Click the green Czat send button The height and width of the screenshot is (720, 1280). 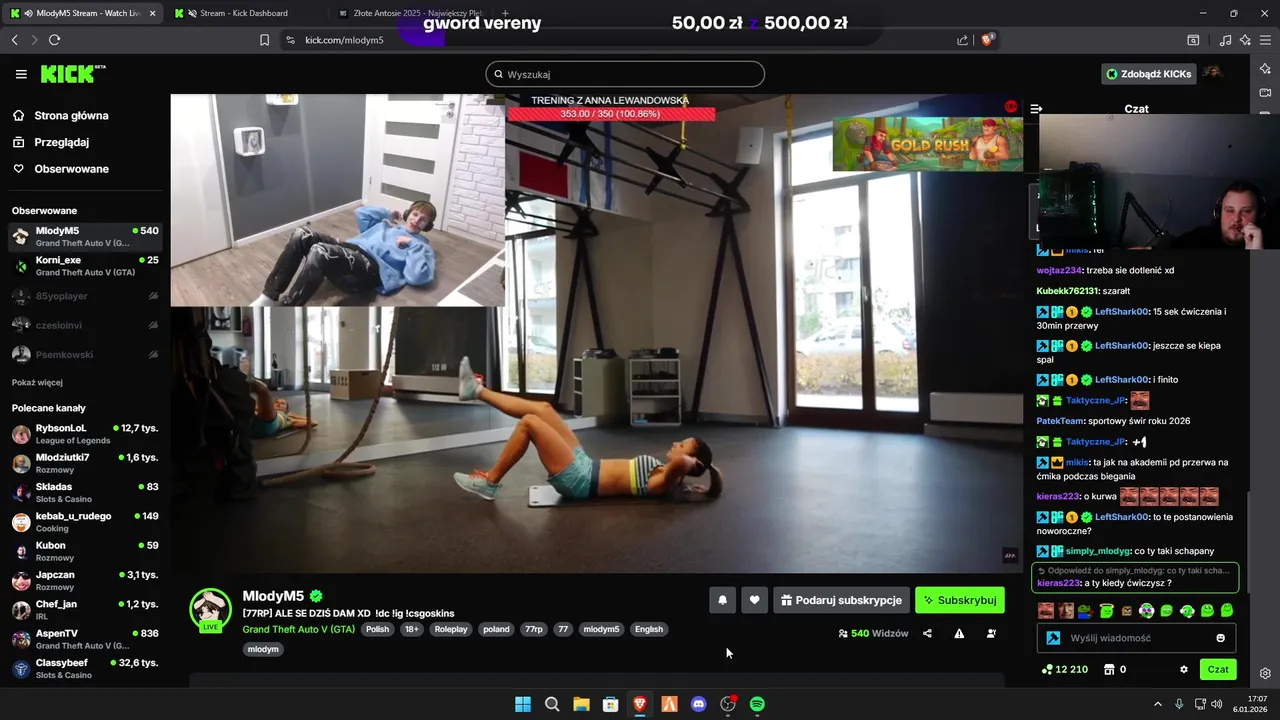click(x=1218, y=669)
